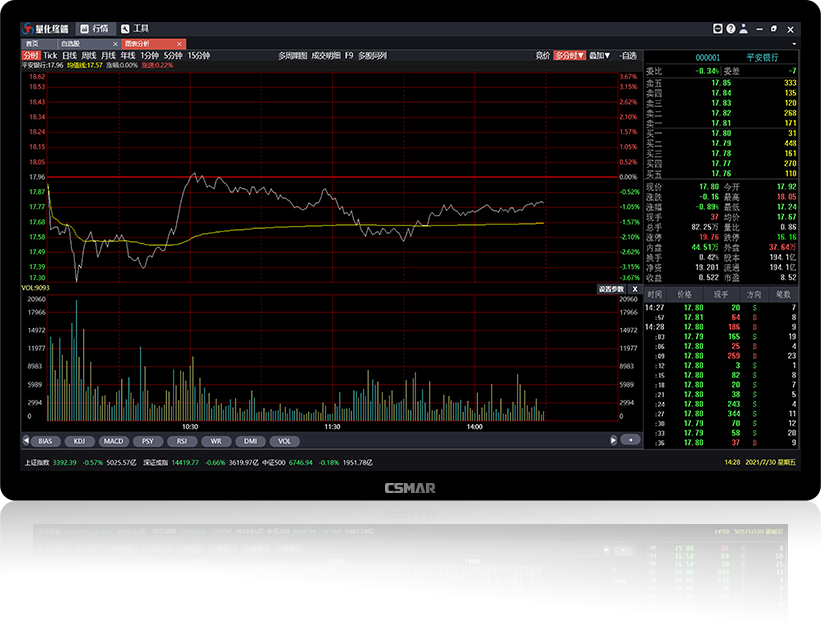Expand the 多分时 dropdown
821x626 pixels.
click(x=570, y=56)
